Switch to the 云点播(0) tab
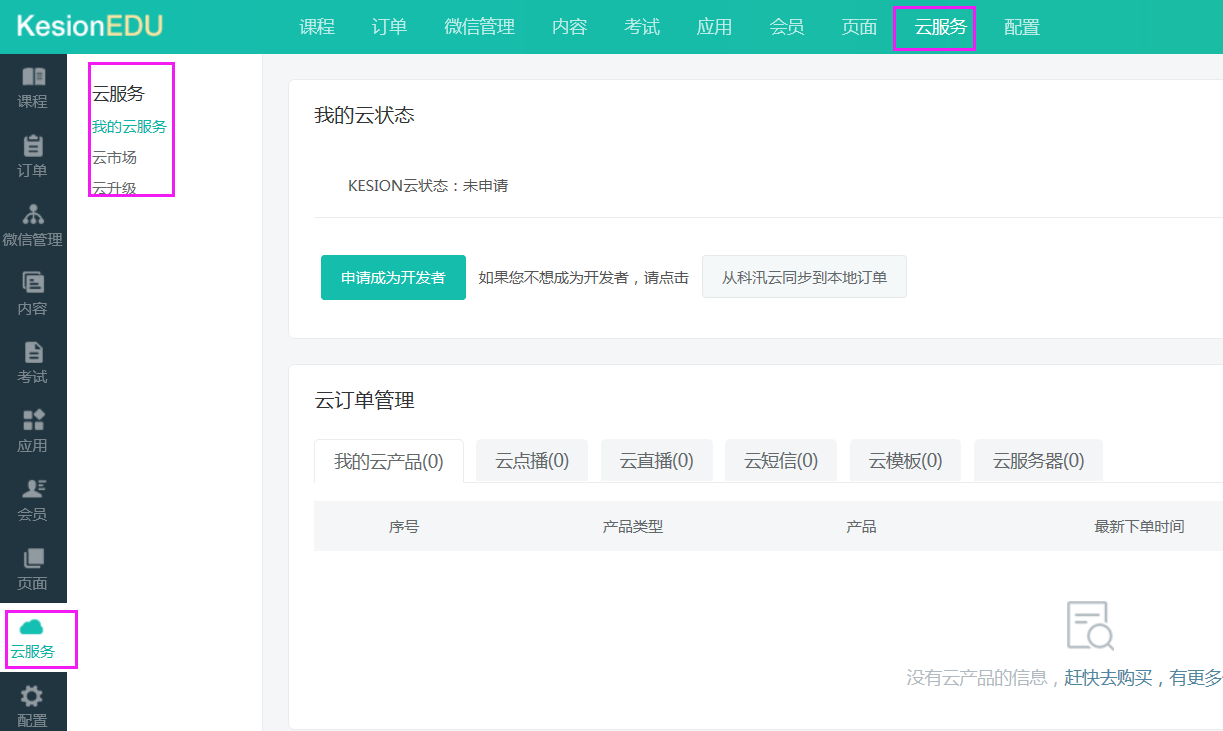 point(532,461)
